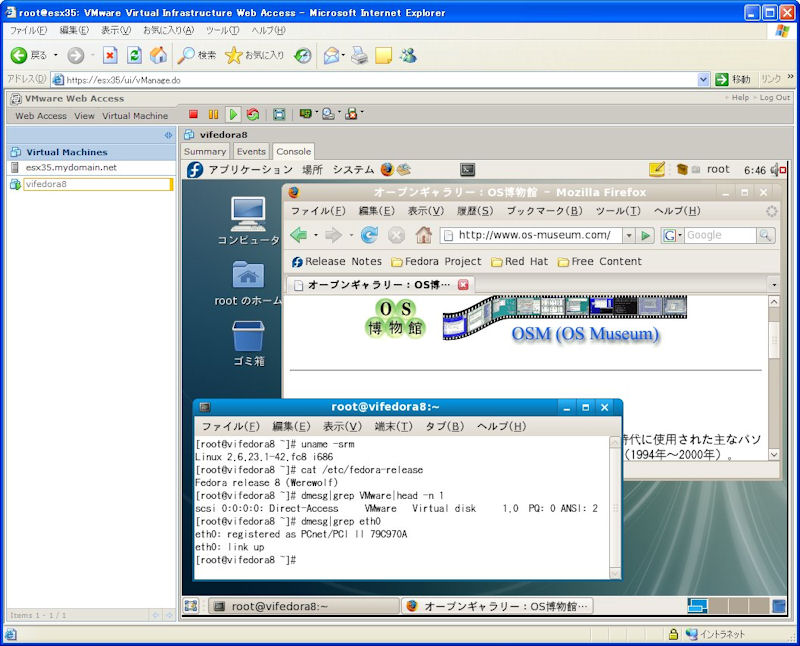Image resolution: width=800 pixels, height=646 pixels.
Task: Click the IE Stop button
Action: point(110,55)
